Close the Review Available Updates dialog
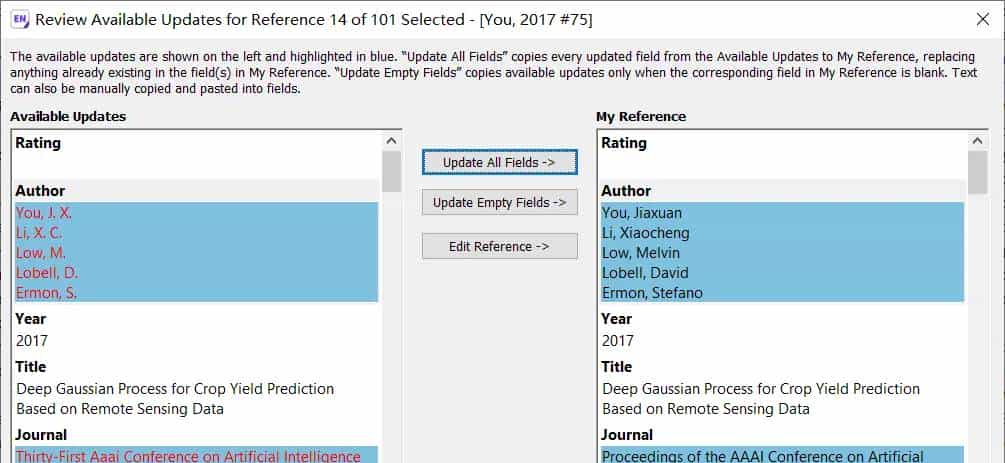1005x463 pixels. click(982, 19)
